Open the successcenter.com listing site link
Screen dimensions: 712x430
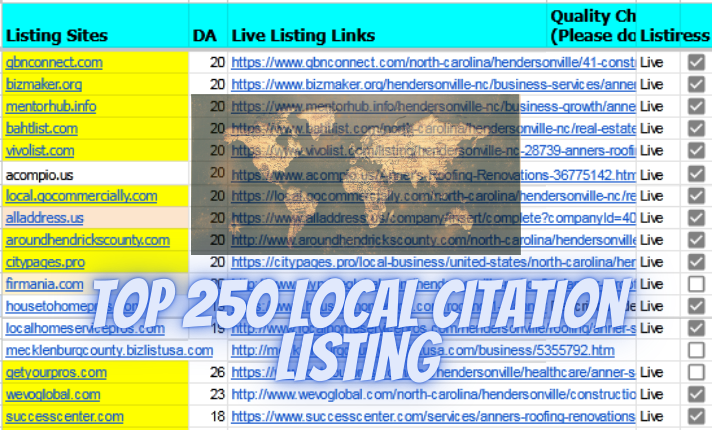(x=64, y=416)
